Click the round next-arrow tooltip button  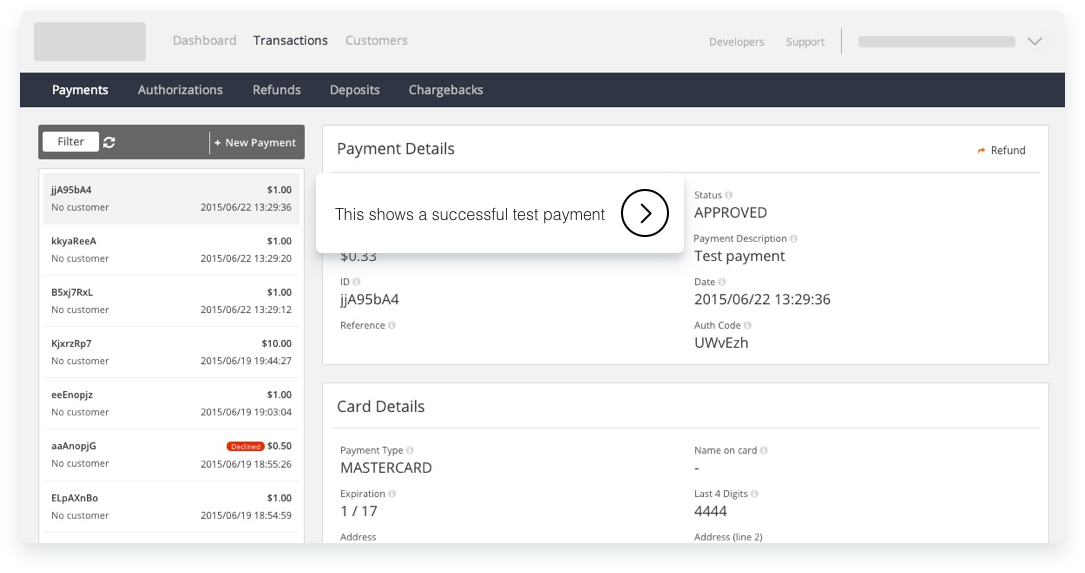pyautogui.click(x=644, y=213)
